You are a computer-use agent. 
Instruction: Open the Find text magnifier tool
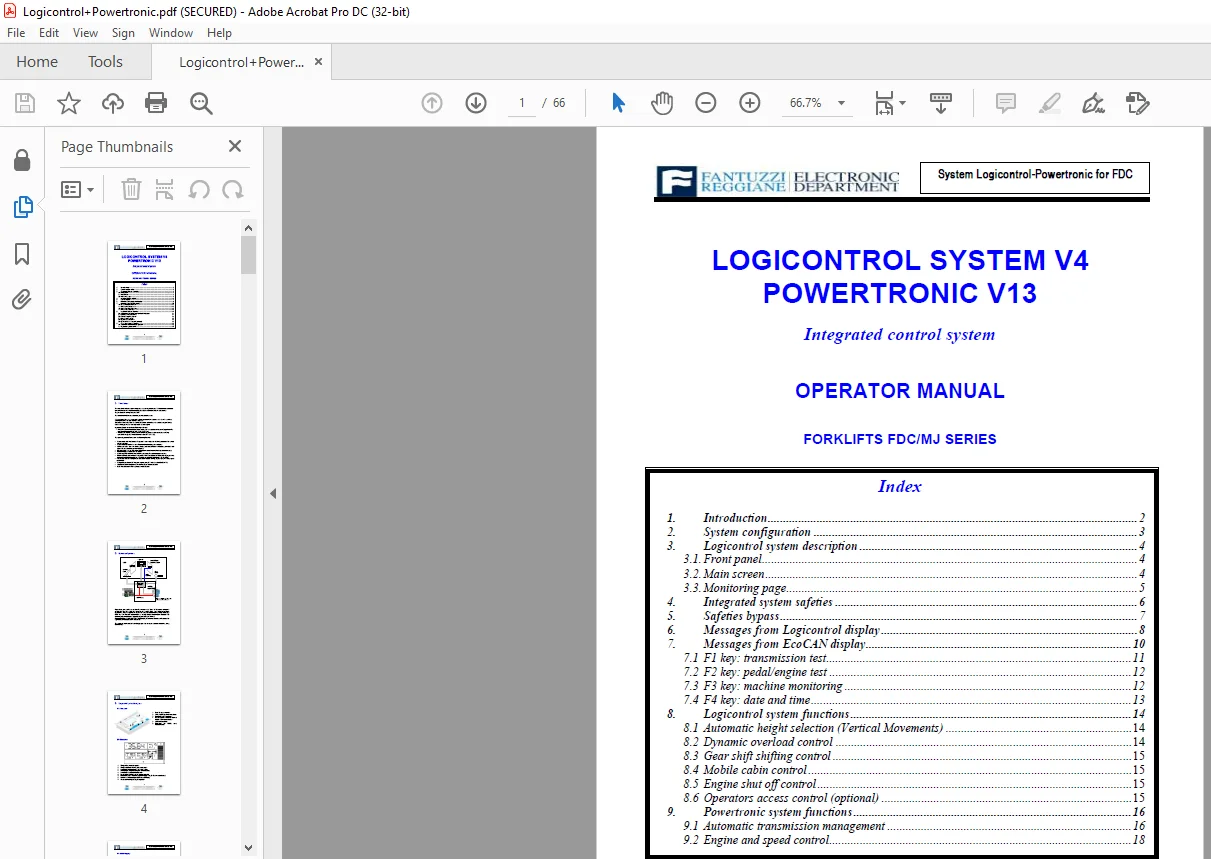point(201,103)
